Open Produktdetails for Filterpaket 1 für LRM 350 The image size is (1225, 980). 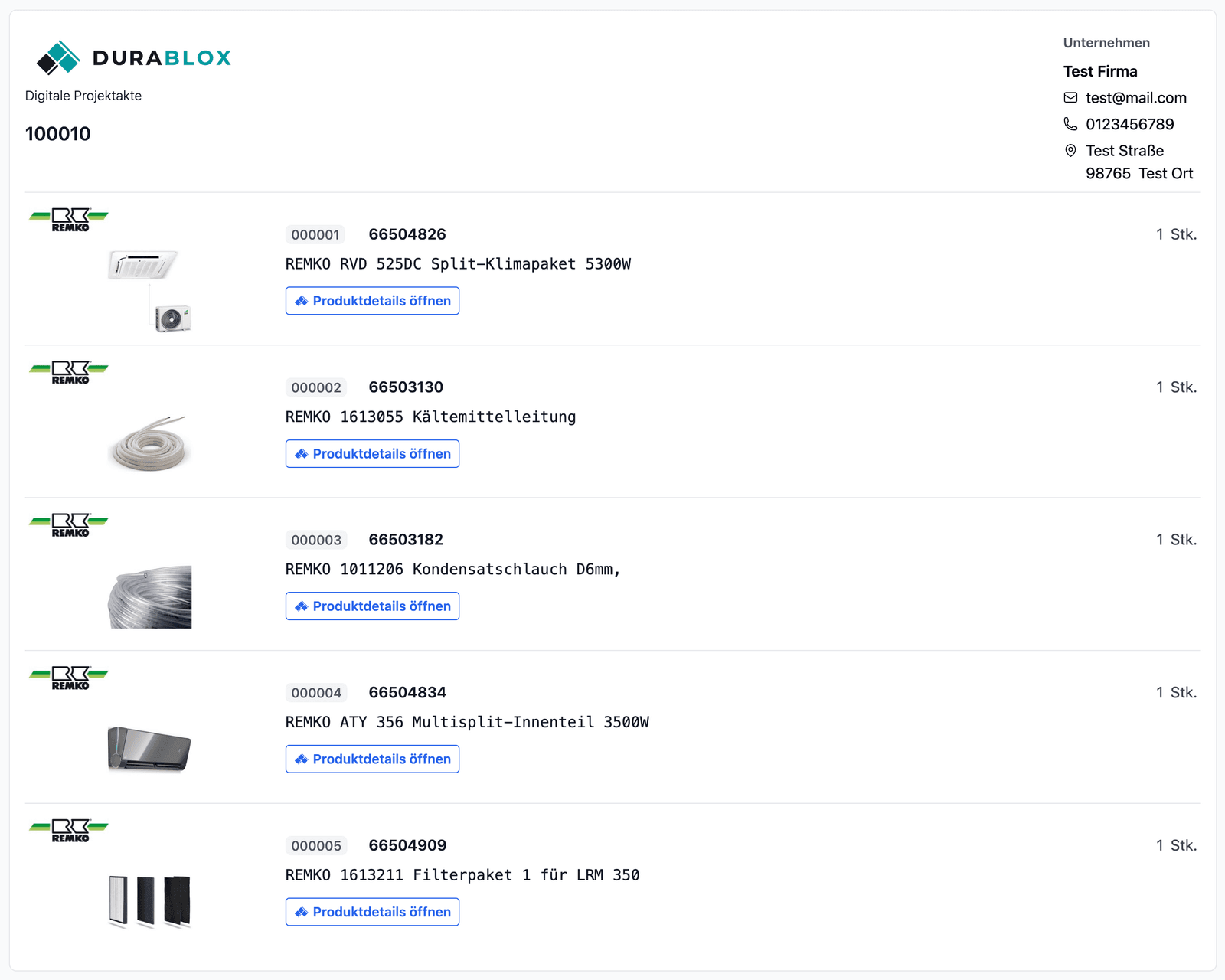[x=372, y=912]
